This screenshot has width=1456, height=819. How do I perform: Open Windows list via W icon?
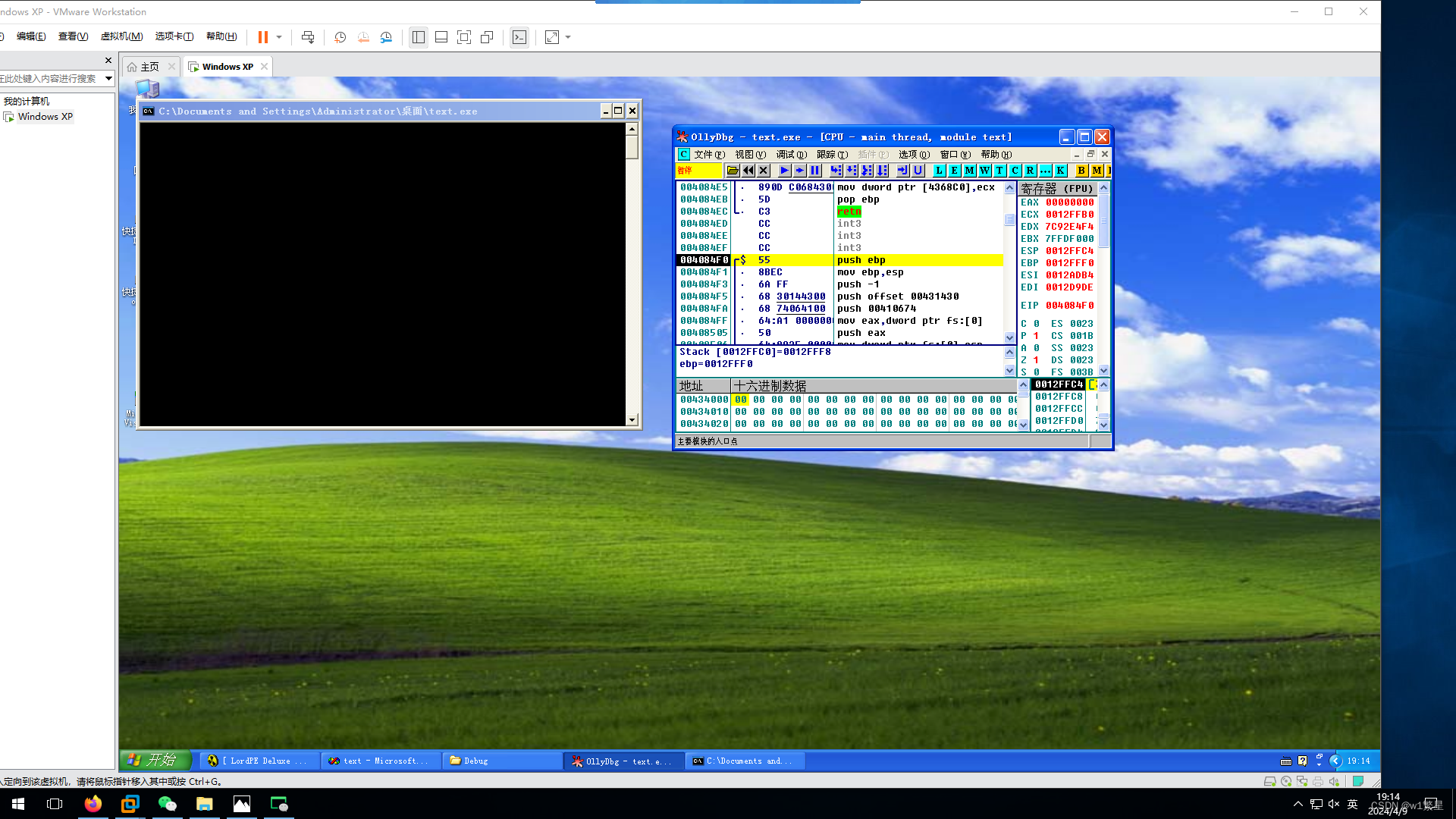pos(984,171)
